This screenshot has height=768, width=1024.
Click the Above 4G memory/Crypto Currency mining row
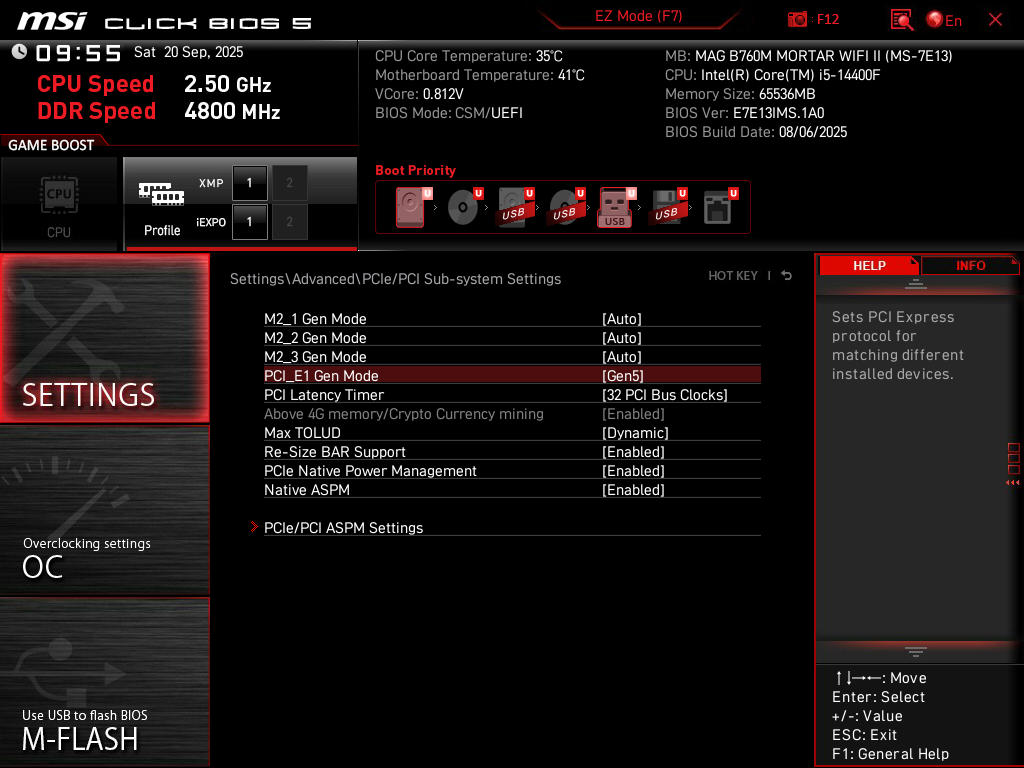click(512, 413)
